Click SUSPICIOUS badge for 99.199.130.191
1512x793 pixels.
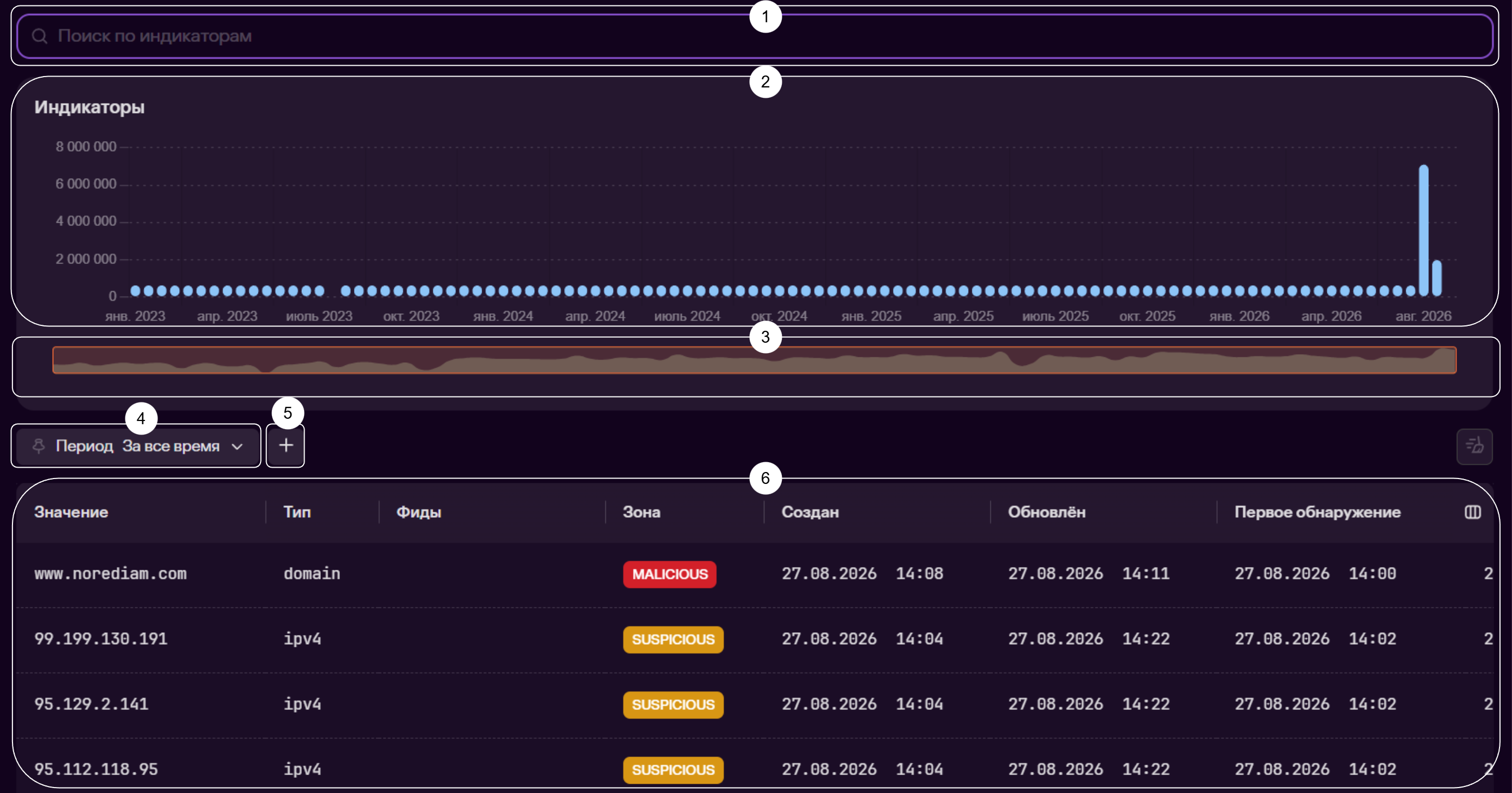pos(673,640)
